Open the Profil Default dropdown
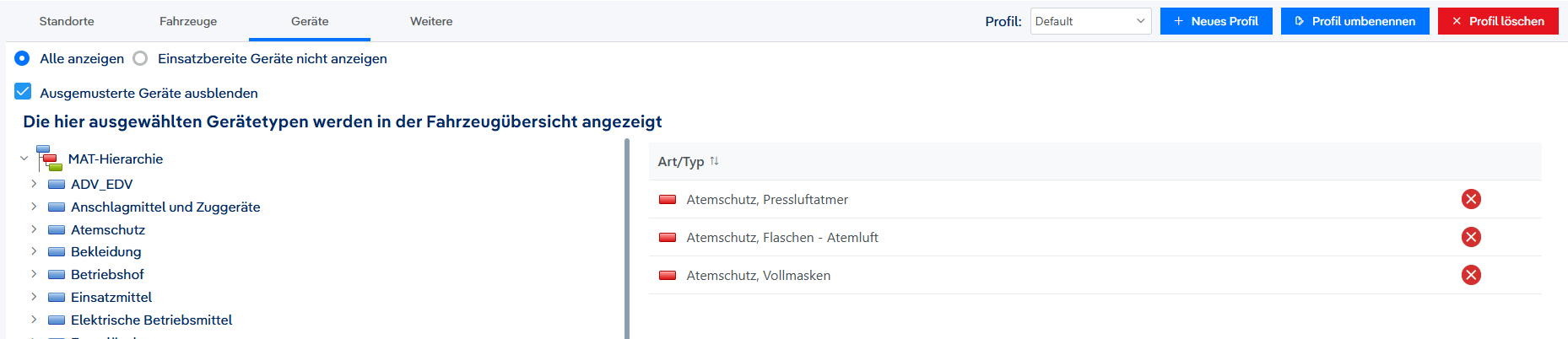Screen dimensions: 1568x339 1090,21
